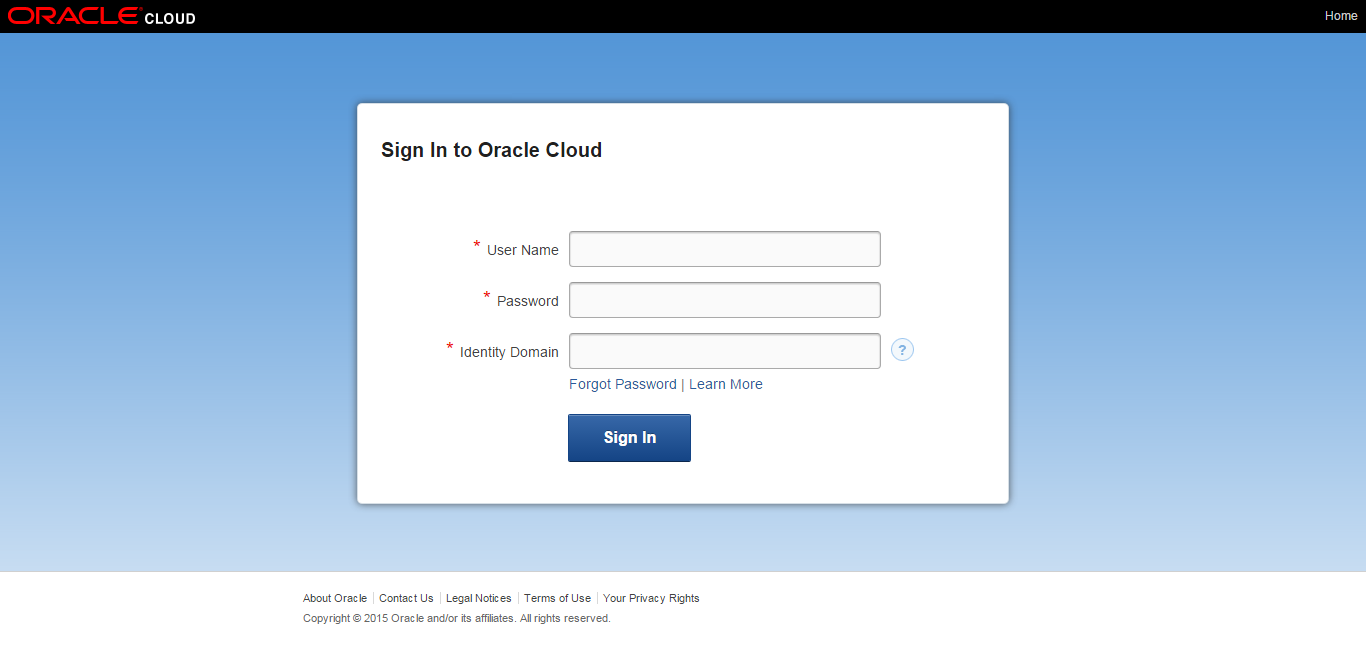
Task: Open the Forgot Password link
Action: (623, 384)
